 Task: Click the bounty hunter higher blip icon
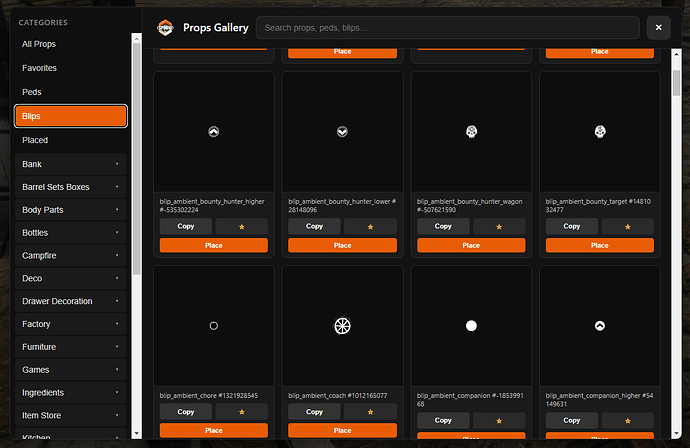click(214, 131)
